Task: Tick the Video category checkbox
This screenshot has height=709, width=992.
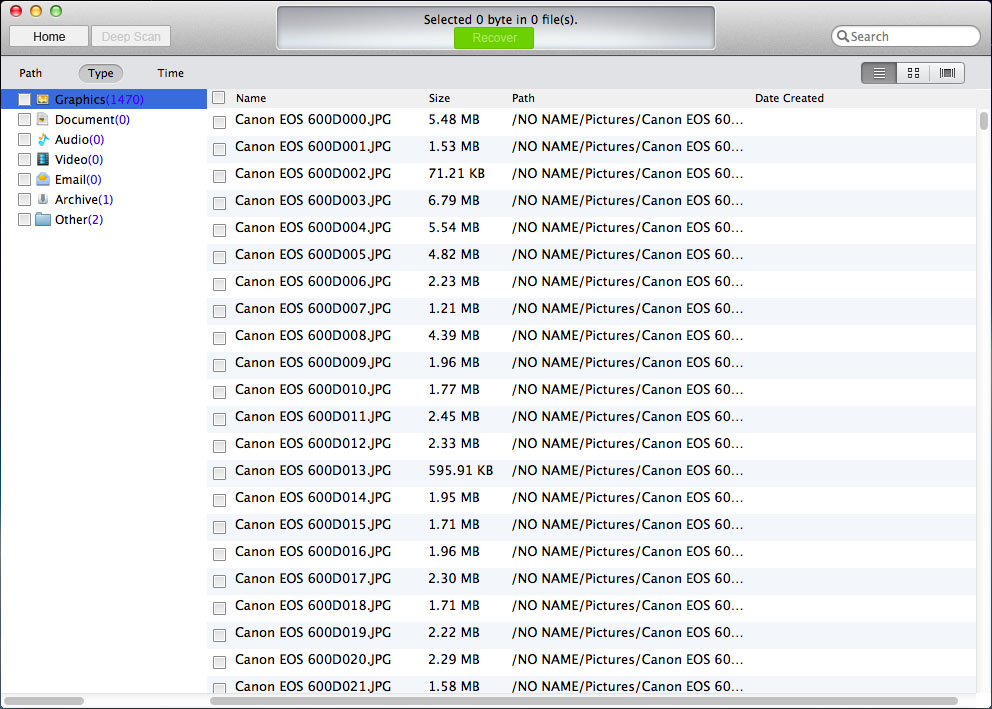Action: point(24,159)
